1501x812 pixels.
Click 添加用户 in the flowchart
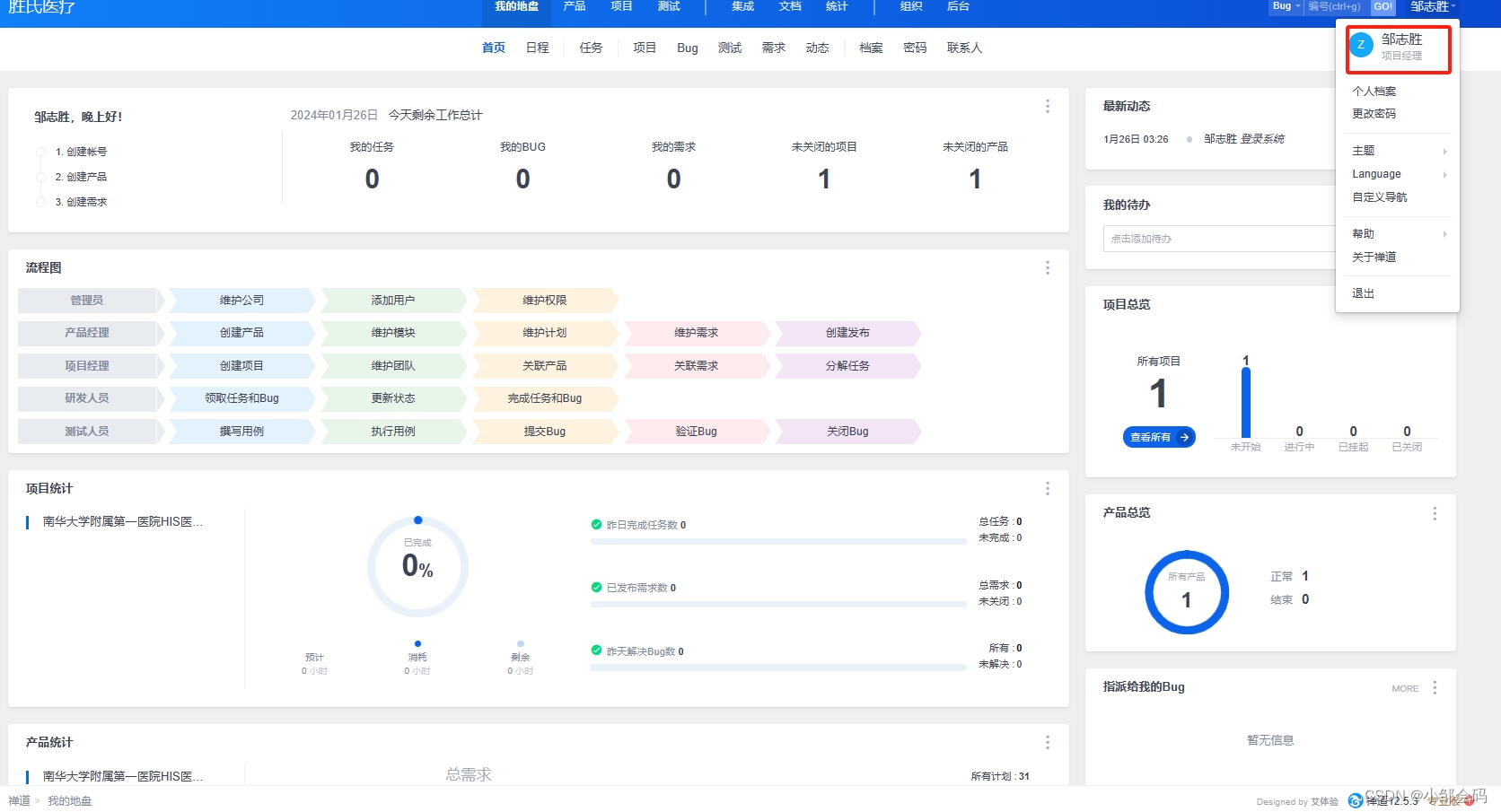[393, 301]
